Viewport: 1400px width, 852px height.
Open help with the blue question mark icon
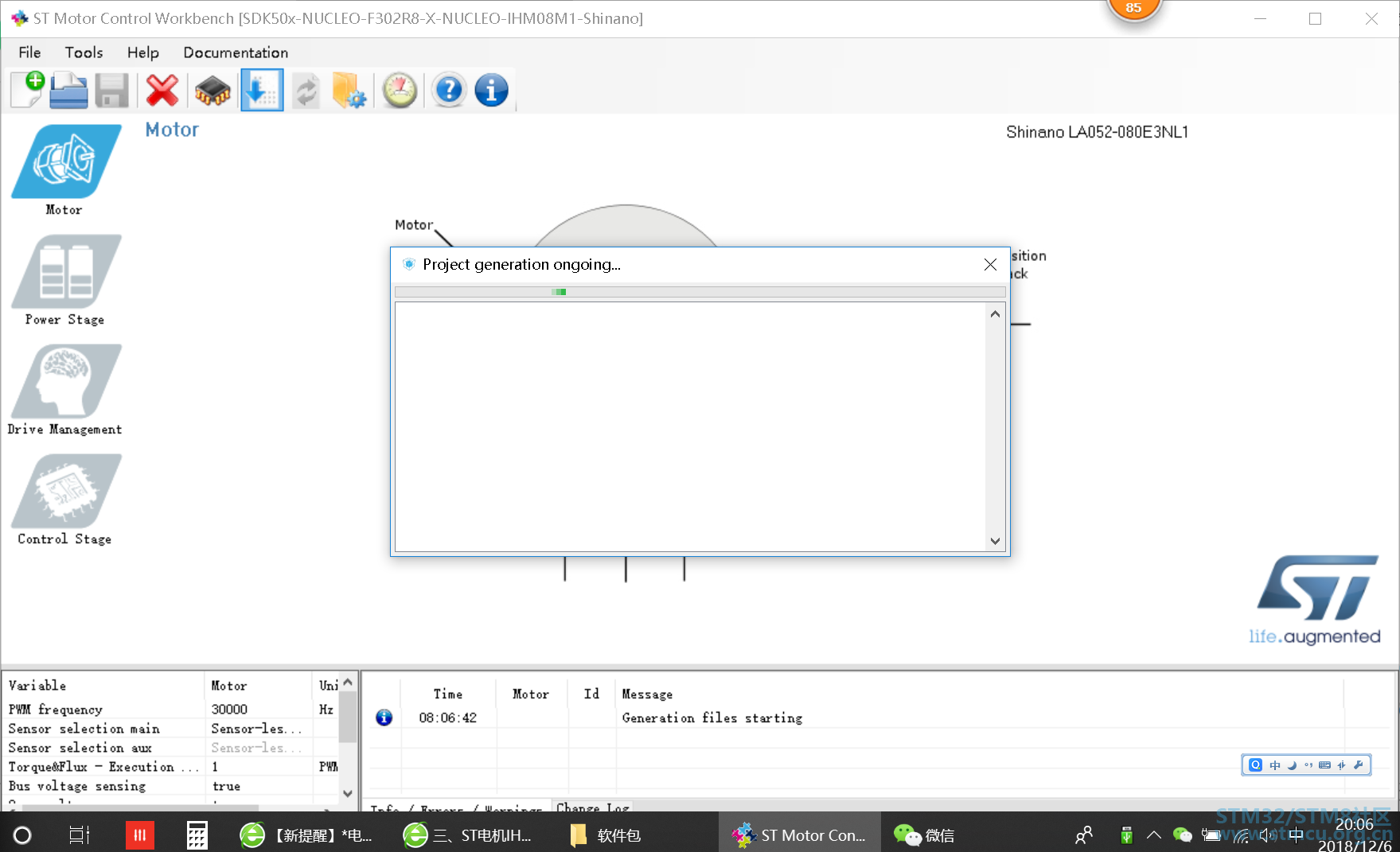tap(449, 90)
